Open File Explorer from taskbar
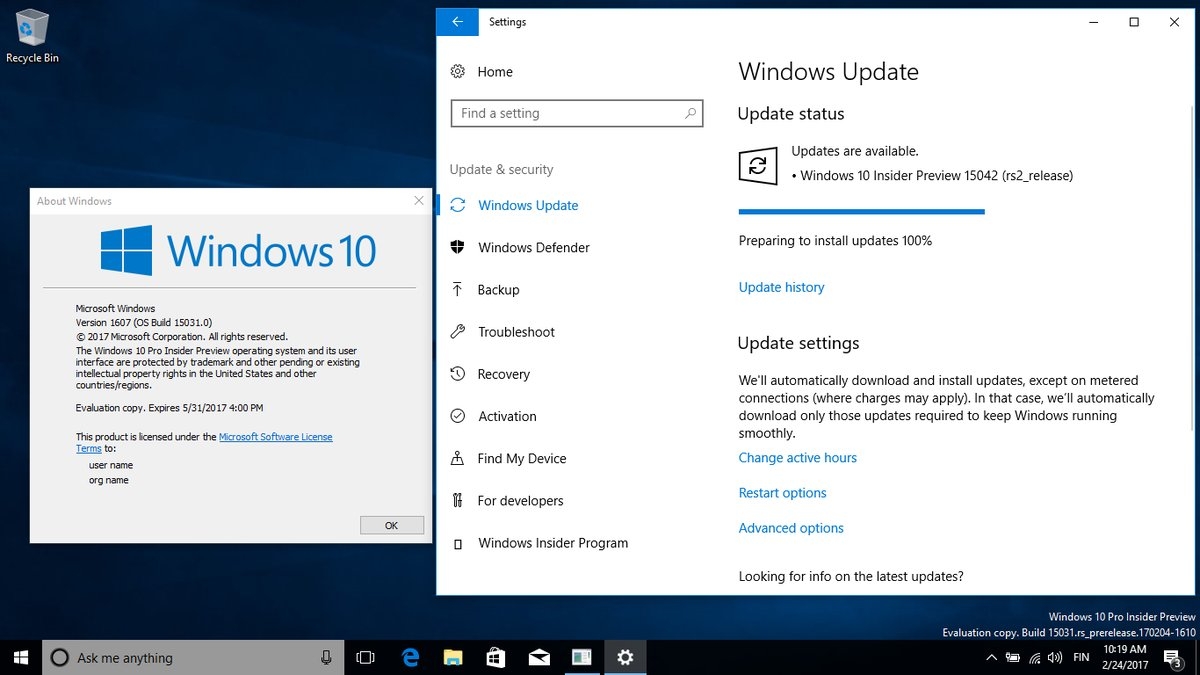The width and height of the screenshot is (1200, 675). 453,657
